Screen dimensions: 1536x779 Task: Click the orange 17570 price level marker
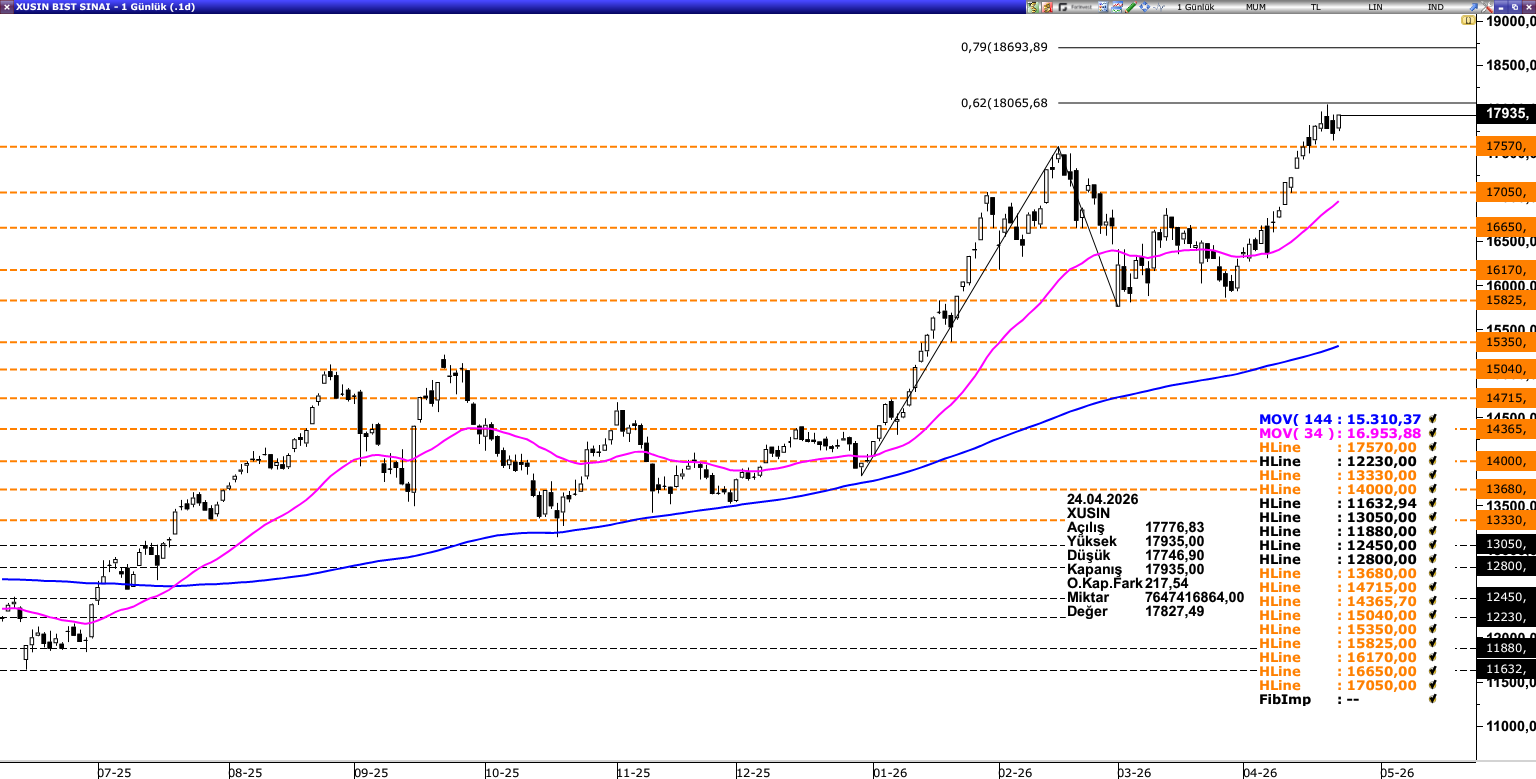click(1506, 147)
